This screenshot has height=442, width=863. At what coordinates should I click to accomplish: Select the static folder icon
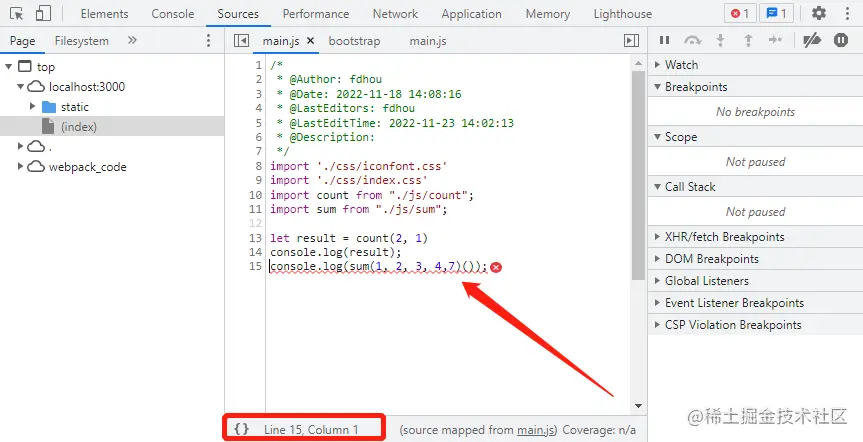point(49,107)
